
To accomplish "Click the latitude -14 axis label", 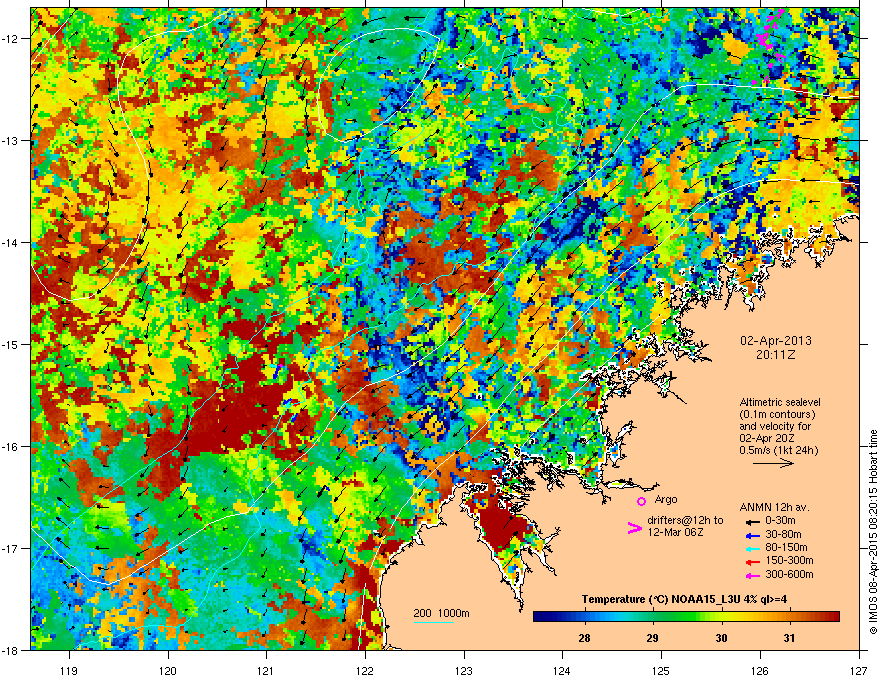I will [x=11, y=242].
